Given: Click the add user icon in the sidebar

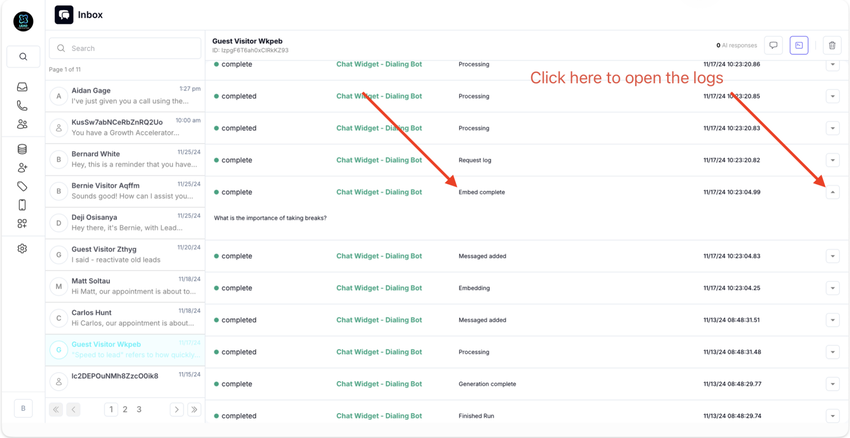Looking at the screenshot, I should pos(22,168).
